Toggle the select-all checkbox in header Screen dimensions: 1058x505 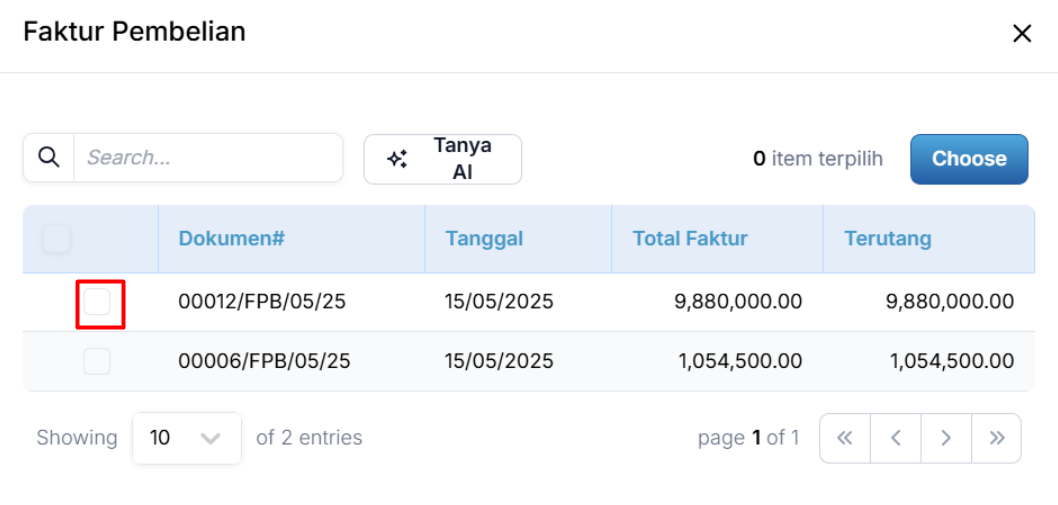point(57,239)
